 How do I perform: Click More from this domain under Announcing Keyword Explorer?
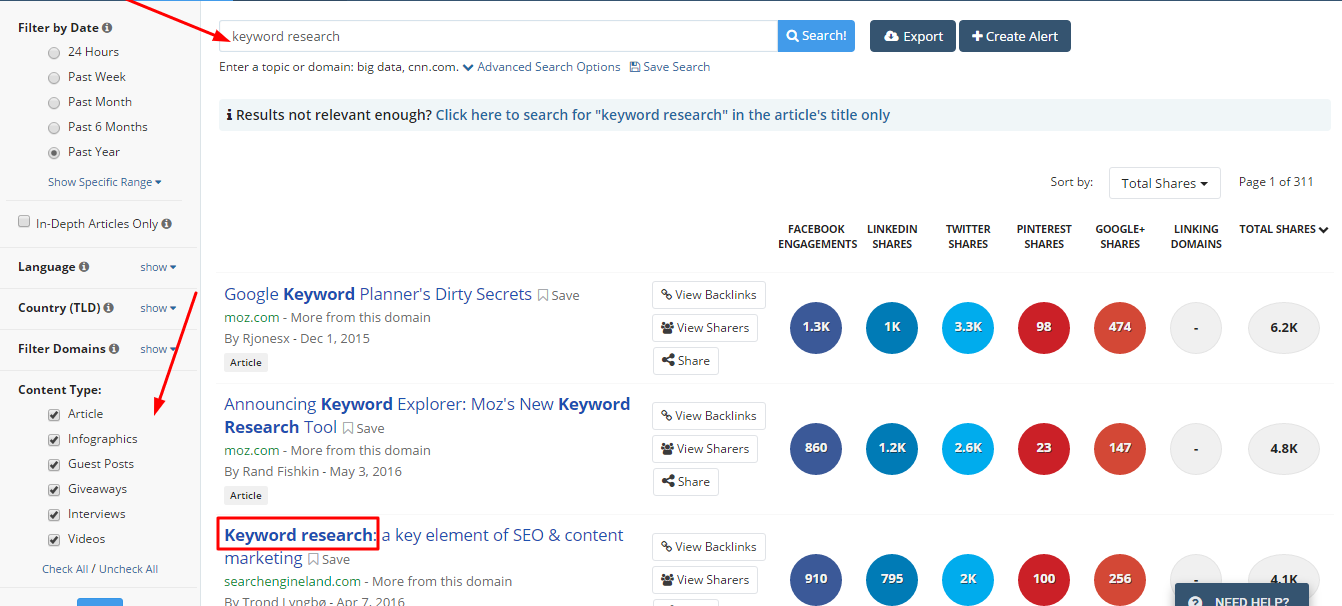point(361,450)
